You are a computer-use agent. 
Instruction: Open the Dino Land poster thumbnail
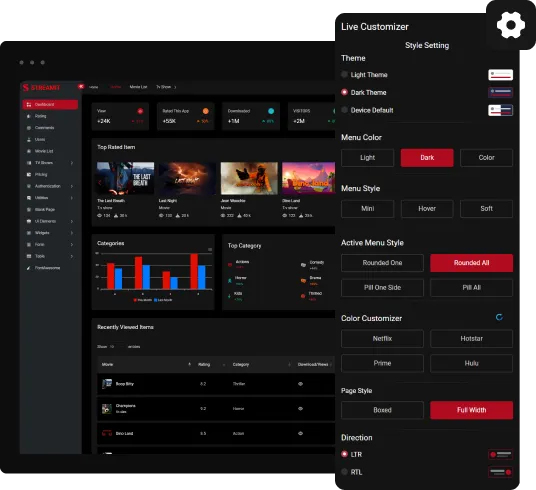point(308,178)
